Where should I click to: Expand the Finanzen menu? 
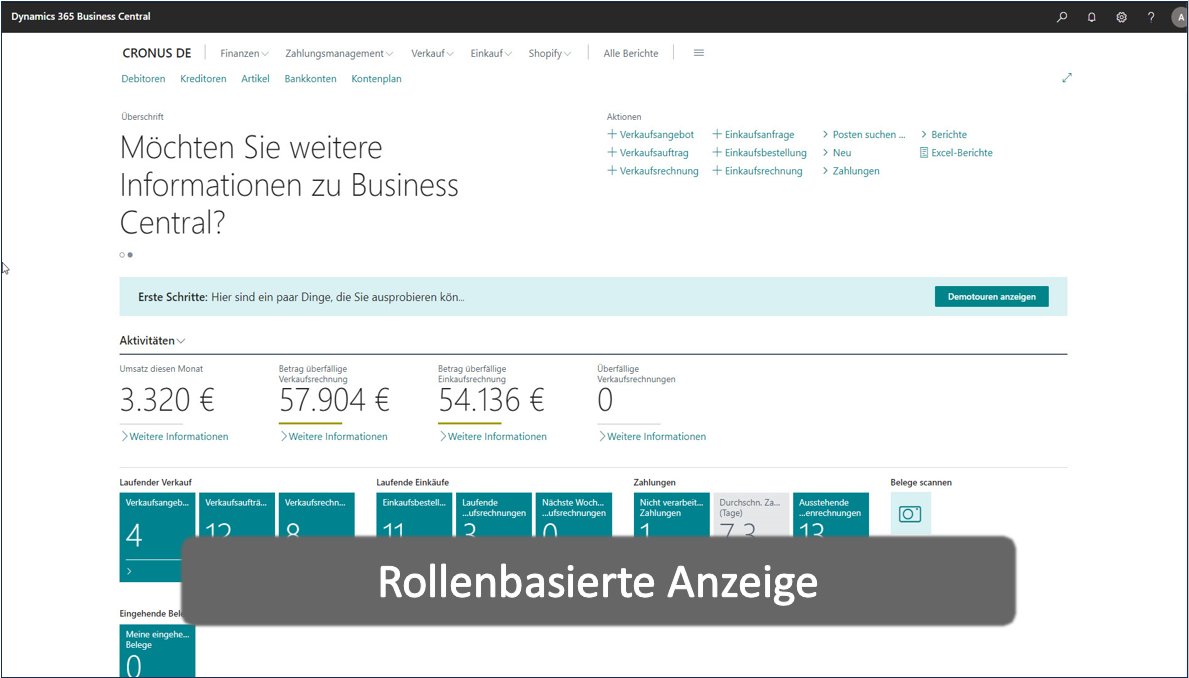click(244, 53)
